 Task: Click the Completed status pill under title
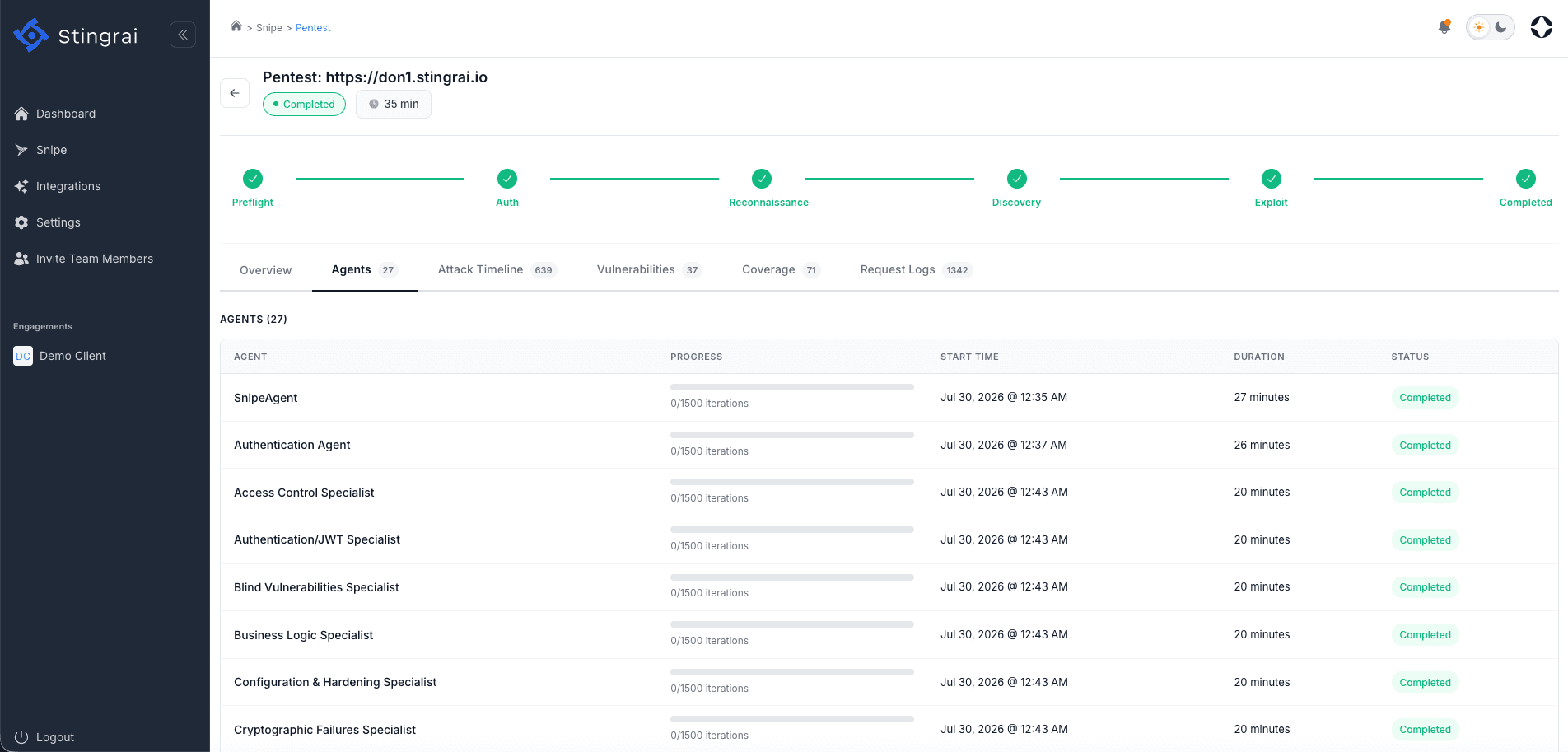[x=304, y=104]
